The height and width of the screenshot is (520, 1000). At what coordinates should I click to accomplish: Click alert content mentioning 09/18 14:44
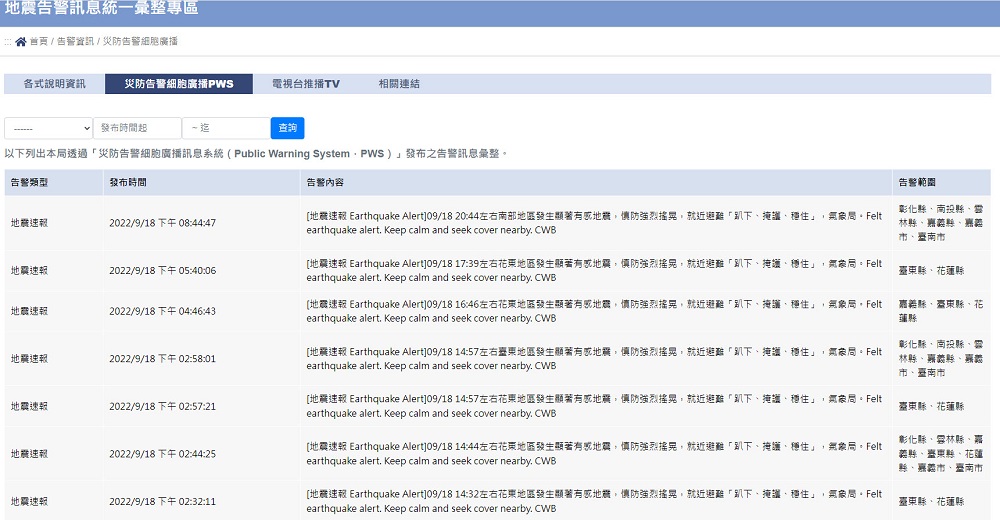coord(594,454)
